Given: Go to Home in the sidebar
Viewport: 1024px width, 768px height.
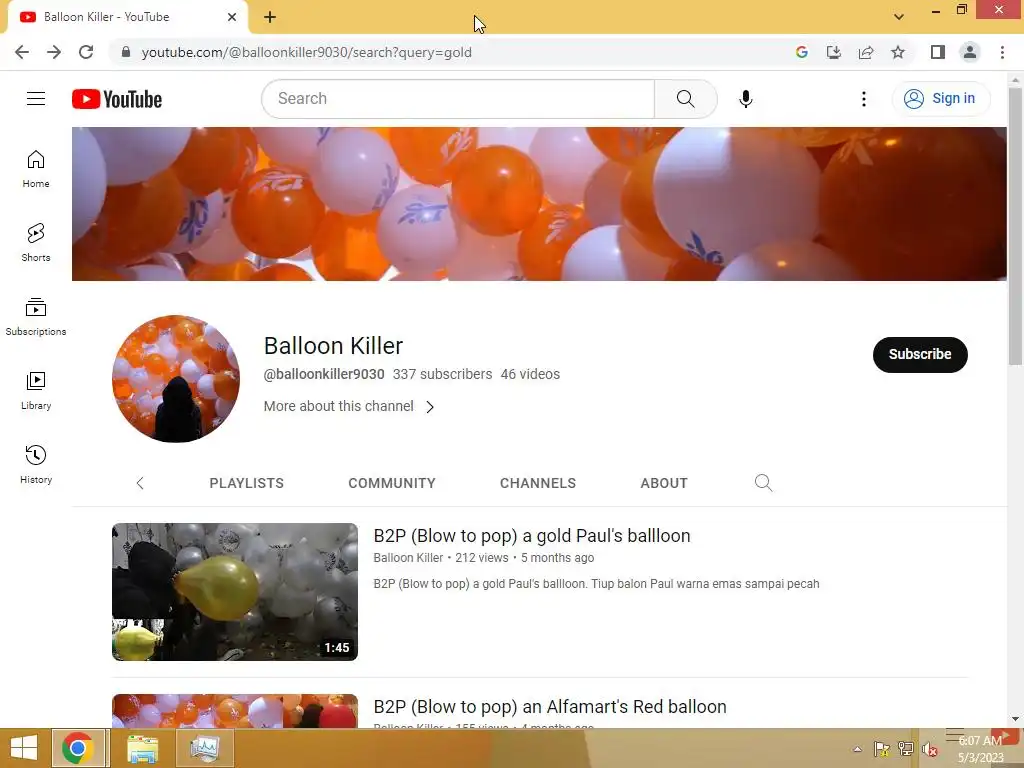Looking at the screenshot, I should (36, 169).
